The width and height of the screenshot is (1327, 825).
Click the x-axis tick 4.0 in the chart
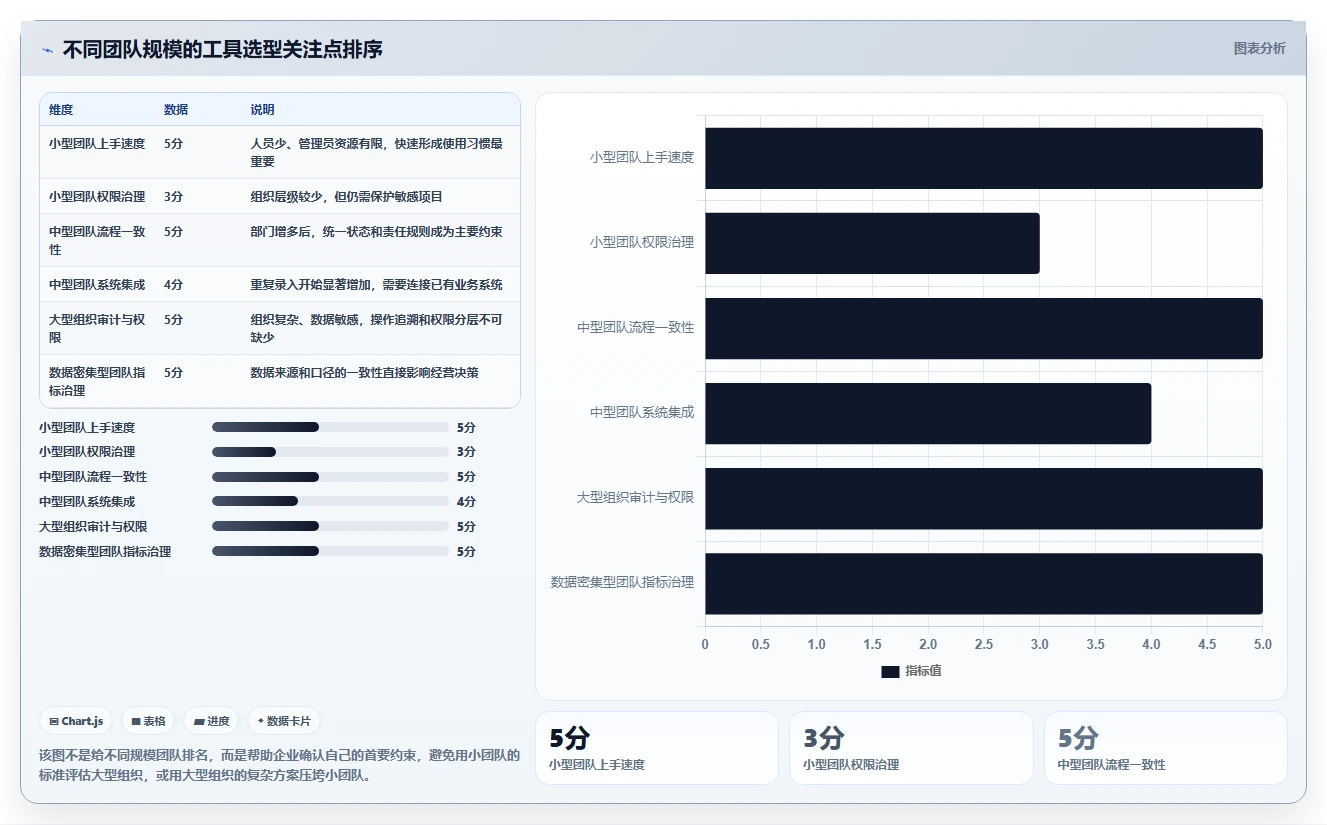click(1151, 645)
